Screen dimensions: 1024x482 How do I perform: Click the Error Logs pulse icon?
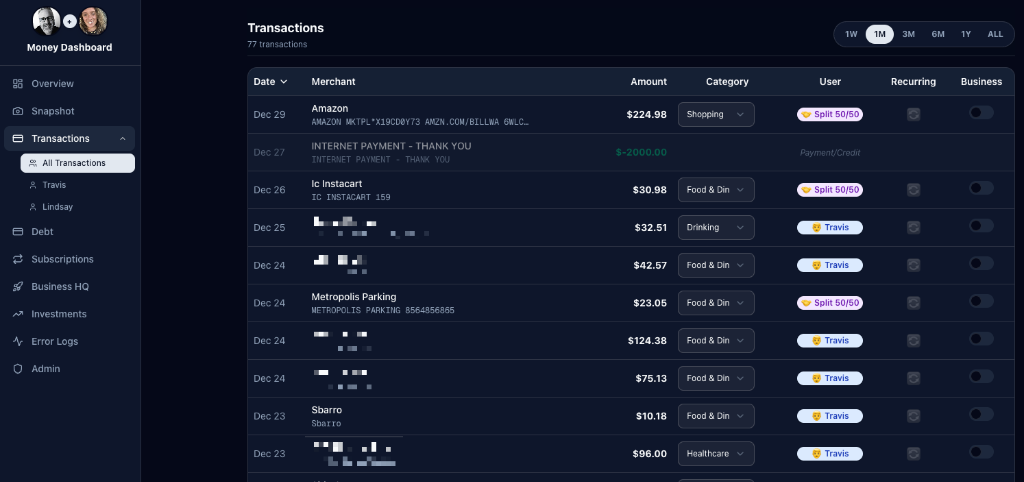coord(18,341)
